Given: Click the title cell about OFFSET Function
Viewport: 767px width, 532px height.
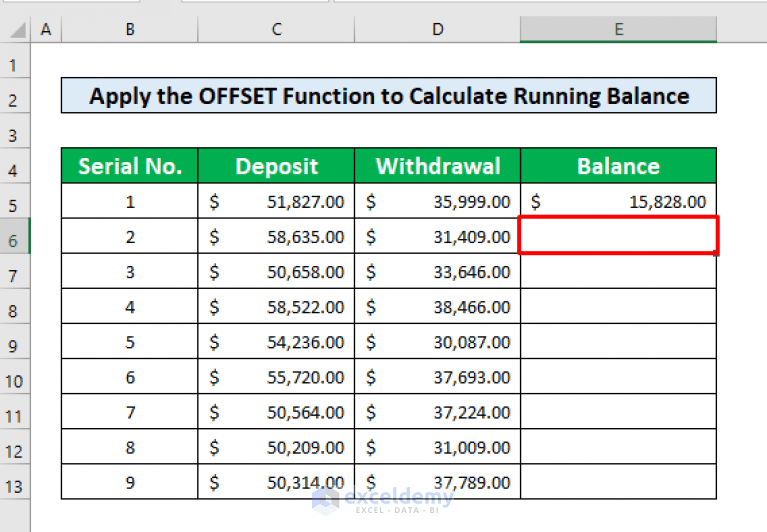Looking at the screenshot, I should (389, 95).
